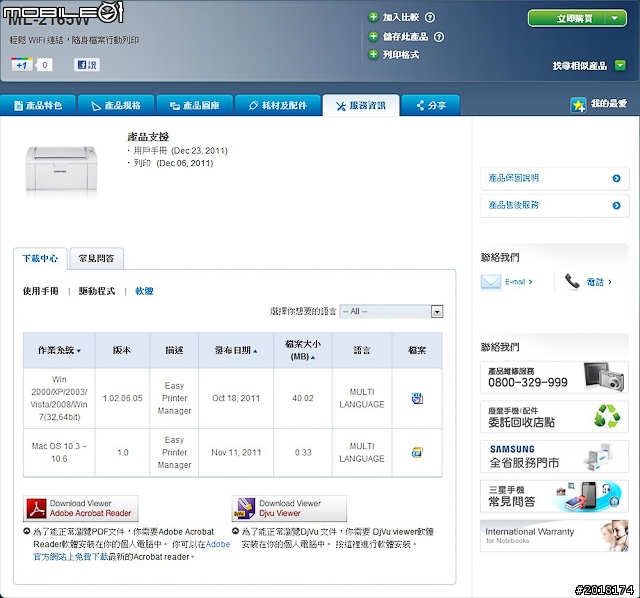Select the 使用手冊 filter link
640x598 pixels.
[x=40, y=291]
